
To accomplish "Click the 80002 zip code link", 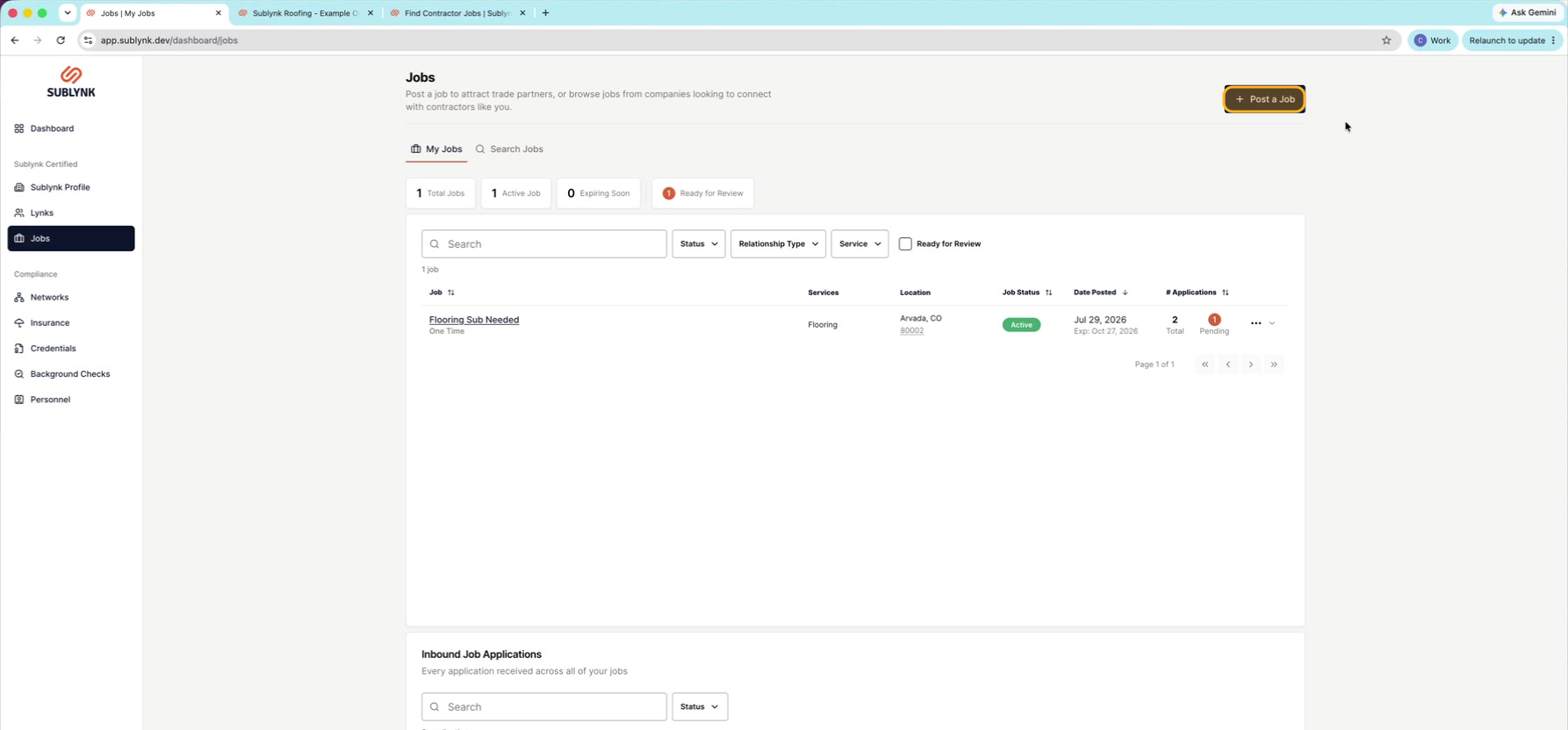I will pos(911,331).
